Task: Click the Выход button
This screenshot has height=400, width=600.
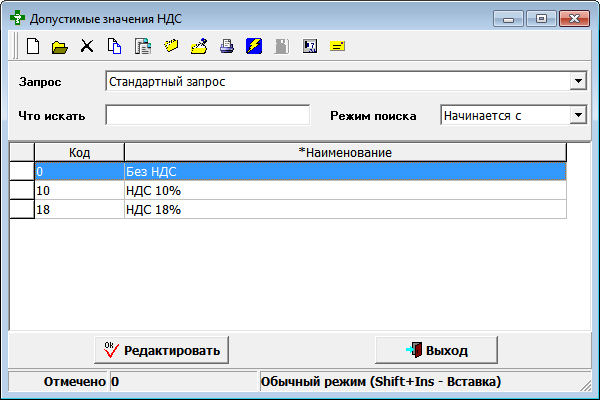Action: (x=436, y=350)
